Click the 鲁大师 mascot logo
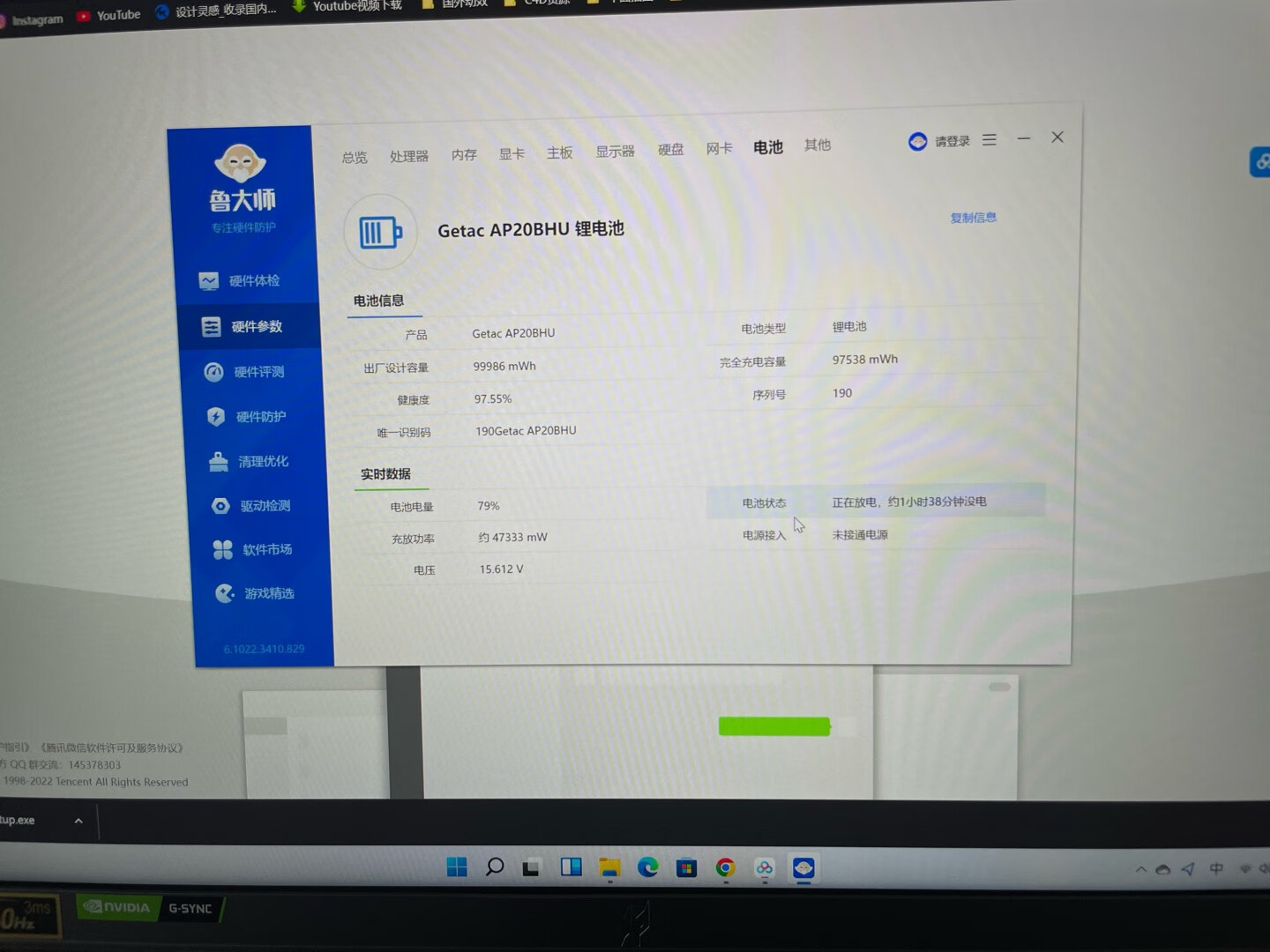This screenshot has height=952, width=1270. pos(240,164)
